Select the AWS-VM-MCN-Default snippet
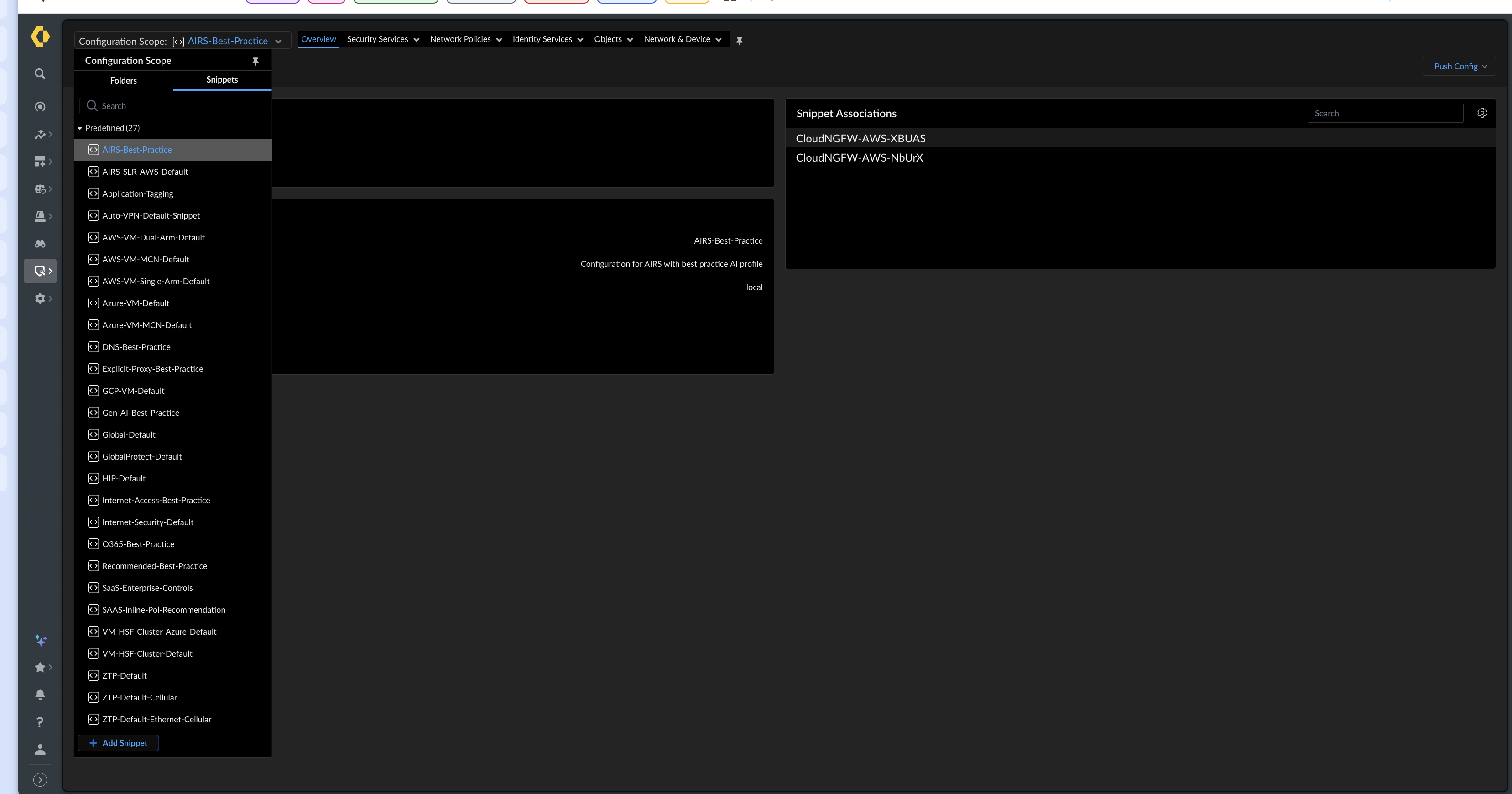Screen dimensions: 1512x794 (x=173, y=259)
